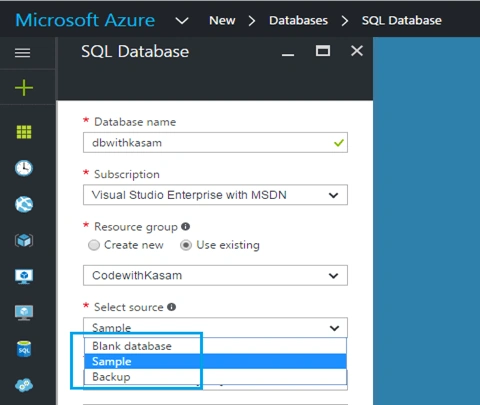Expand the Subscription dropdown
The image size is (480, 405).
coord(215,195)
